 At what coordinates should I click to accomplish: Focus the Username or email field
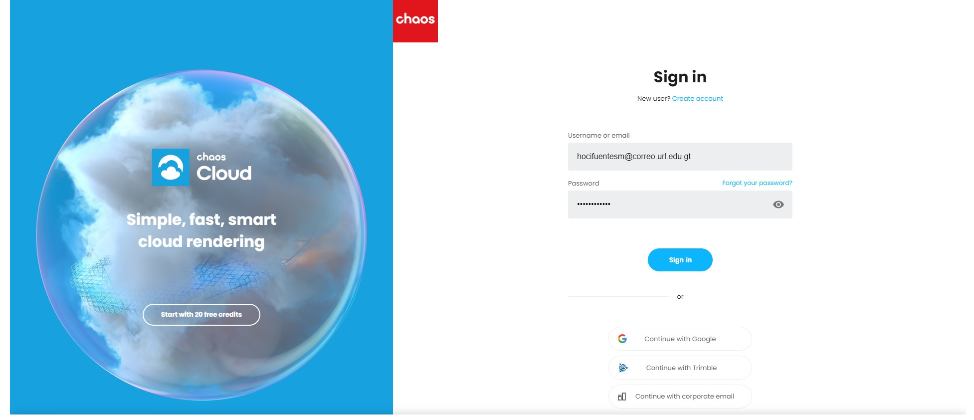(680, 157)
